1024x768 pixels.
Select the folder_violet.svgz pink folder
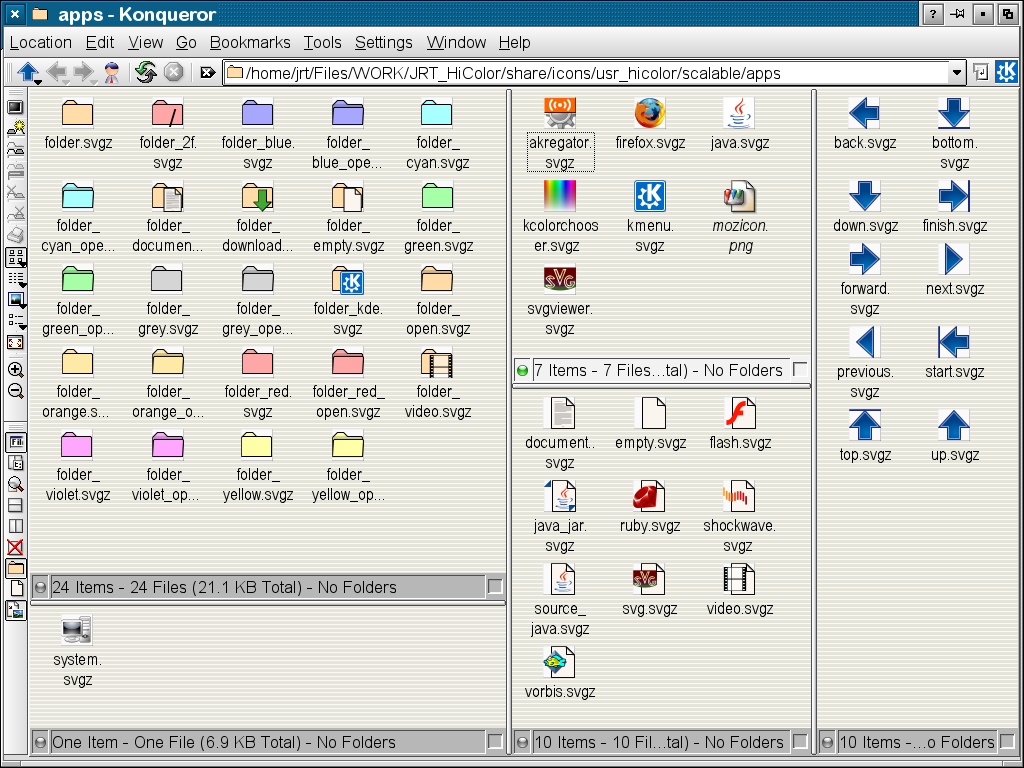tap(76, 445)
